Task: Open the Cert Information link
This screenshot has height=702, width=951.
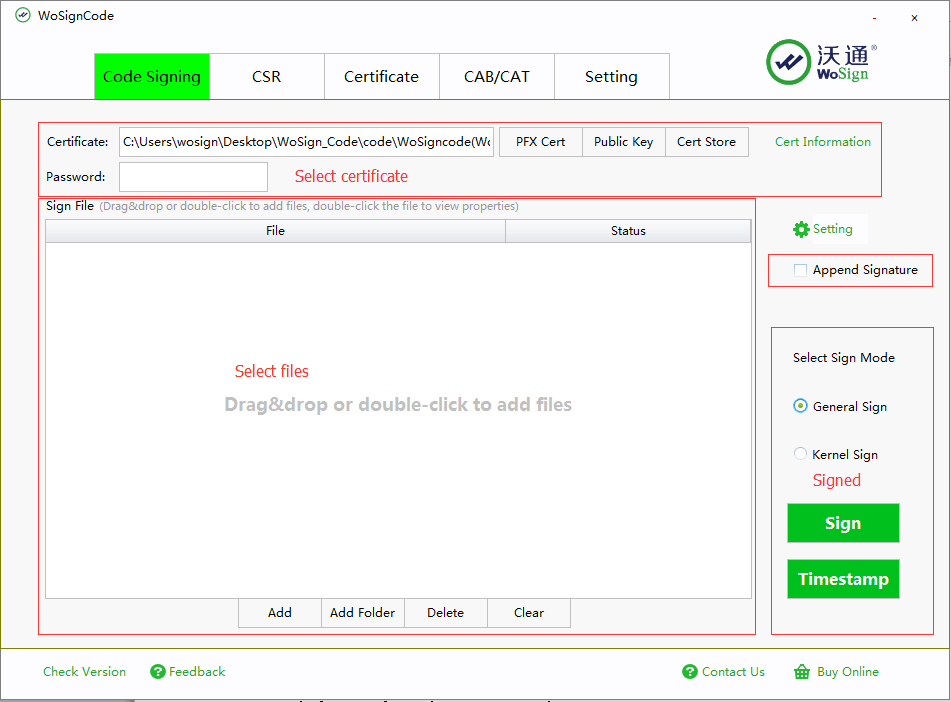Action: tap(823, 142)
